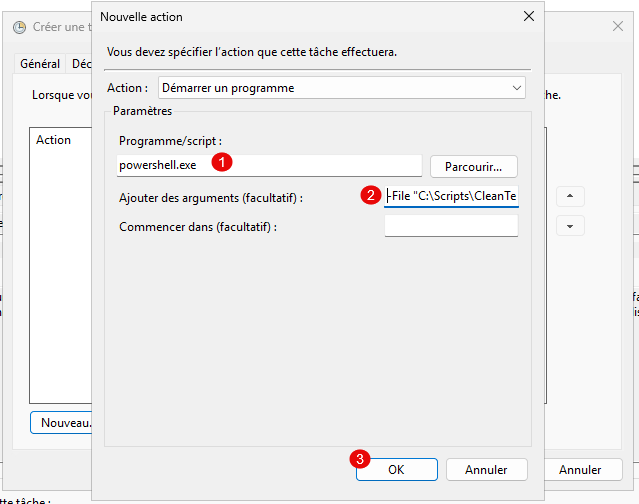The height and width of the screenshot is (504, 639).
Task: Click the red step 1 marker
Action: click(225, 160)
